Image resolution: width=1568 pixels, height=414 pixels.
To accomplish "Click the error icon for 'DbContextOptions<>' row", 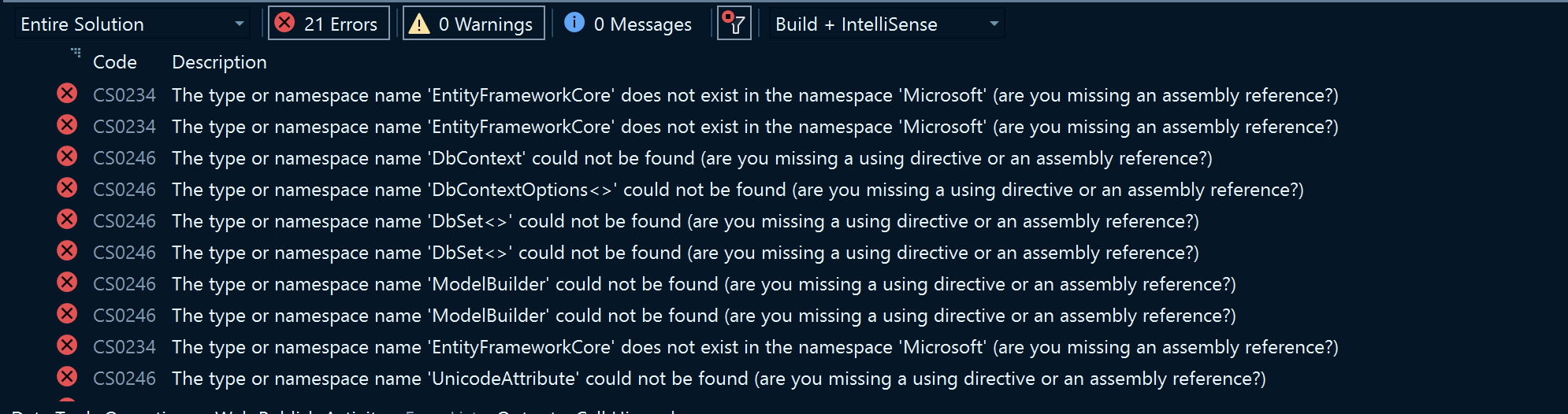I will (67, 188).
